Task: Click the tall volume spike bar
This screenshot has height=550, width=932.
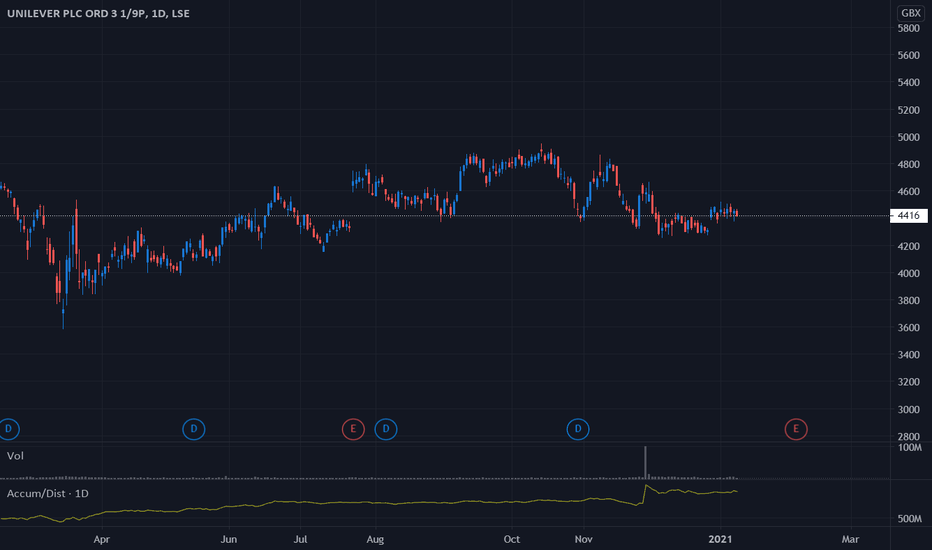Action: pos(646,462)
